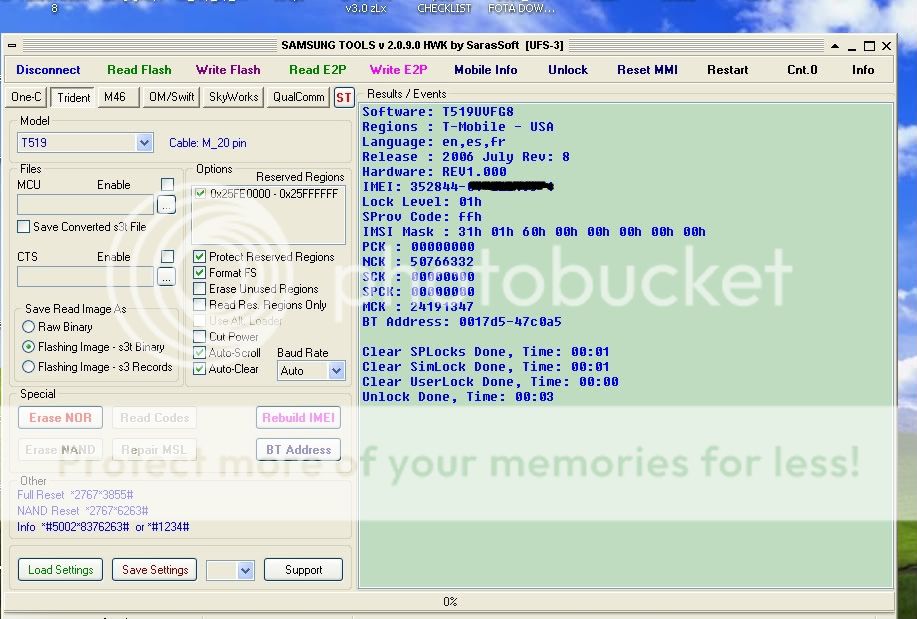Viewport: 917px width, 619px height.
Task: Click the roll-up arrow in title bar
Action: (x=835, y=46)
